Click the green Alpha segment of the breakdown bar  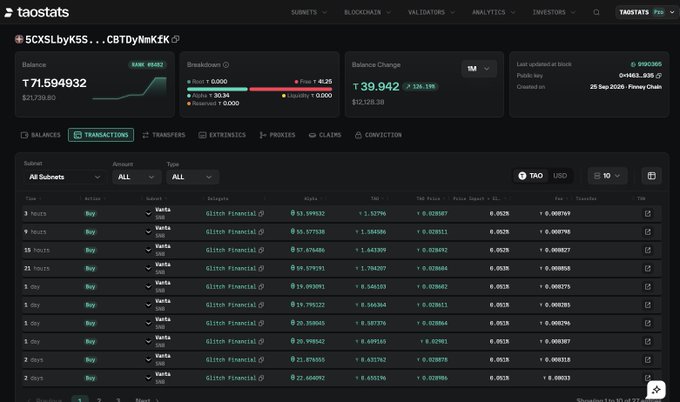[x=217, y=89]
